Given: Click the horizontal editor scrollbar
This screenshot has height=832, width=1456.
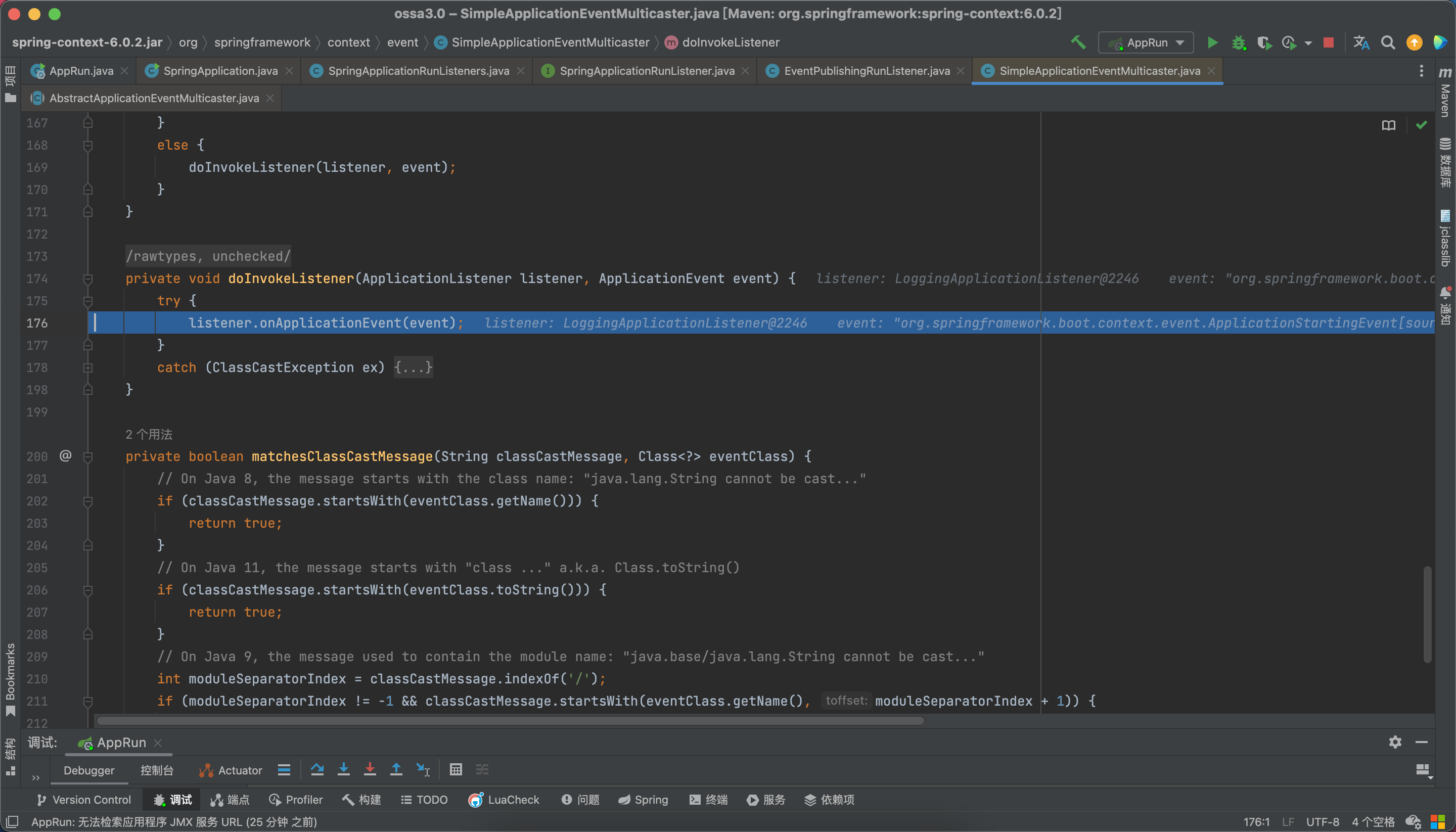Looking at the screenshot, I should [x=510, y=721].
